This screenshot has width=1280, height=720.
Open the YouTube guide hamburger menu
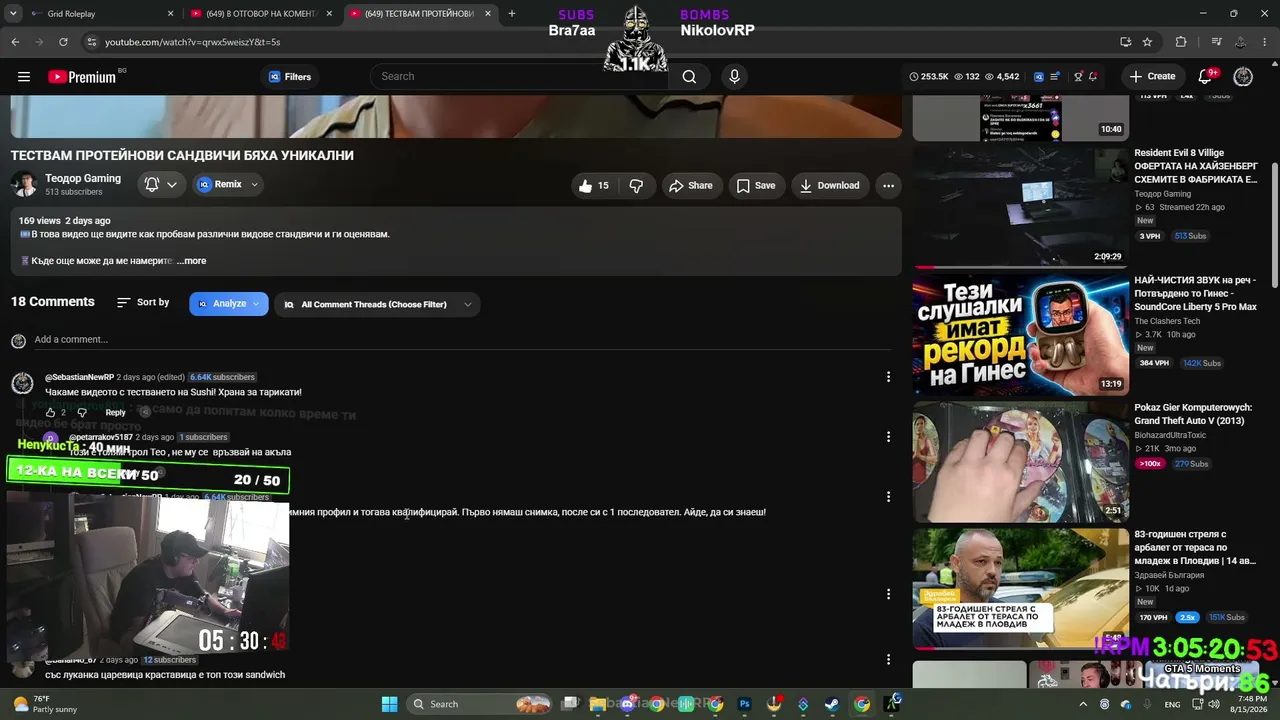click(x=24, y=76)
